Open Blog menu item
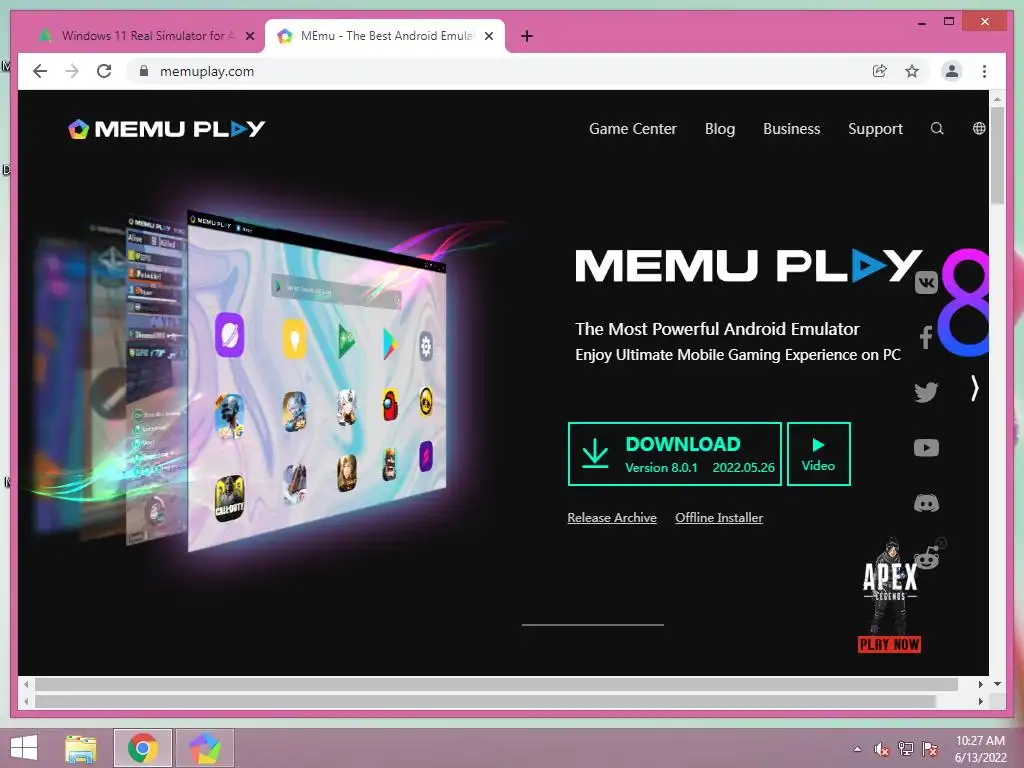The height and width of the screenshot is (768, 1024). click(x=720, y=129)
